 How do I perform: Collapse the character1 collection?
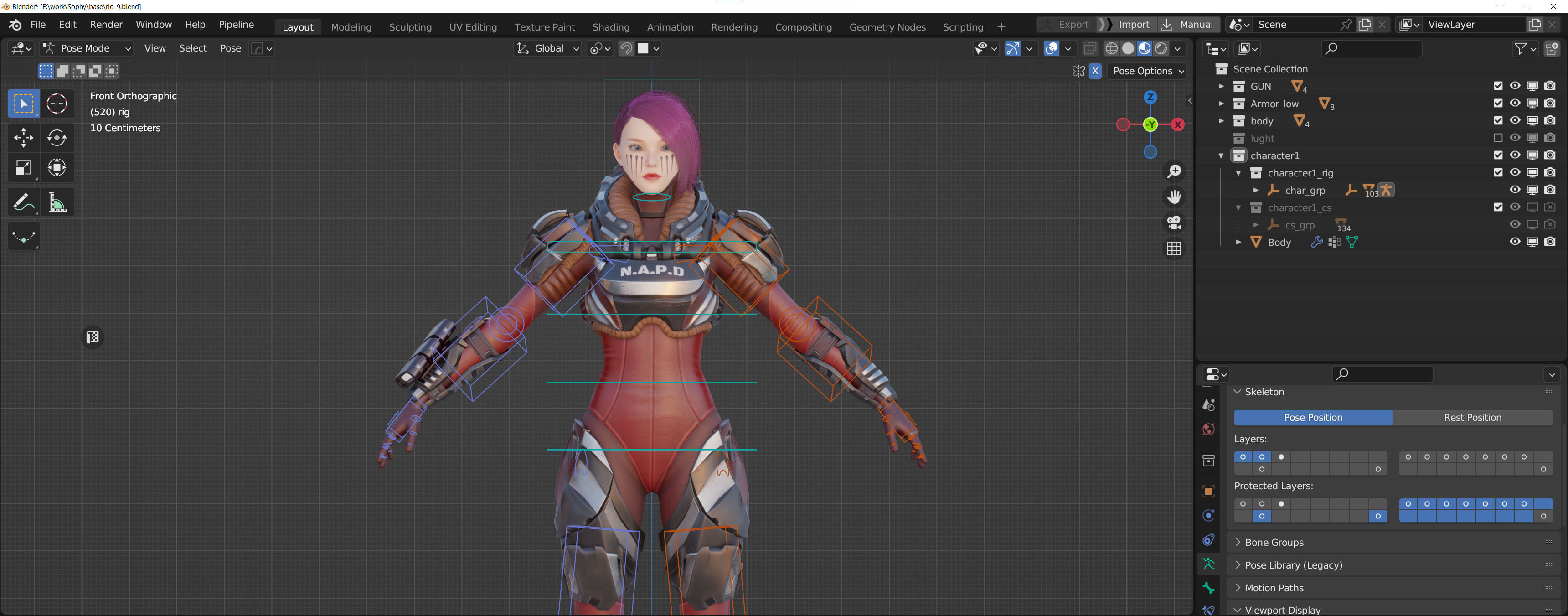[1221, 156]
